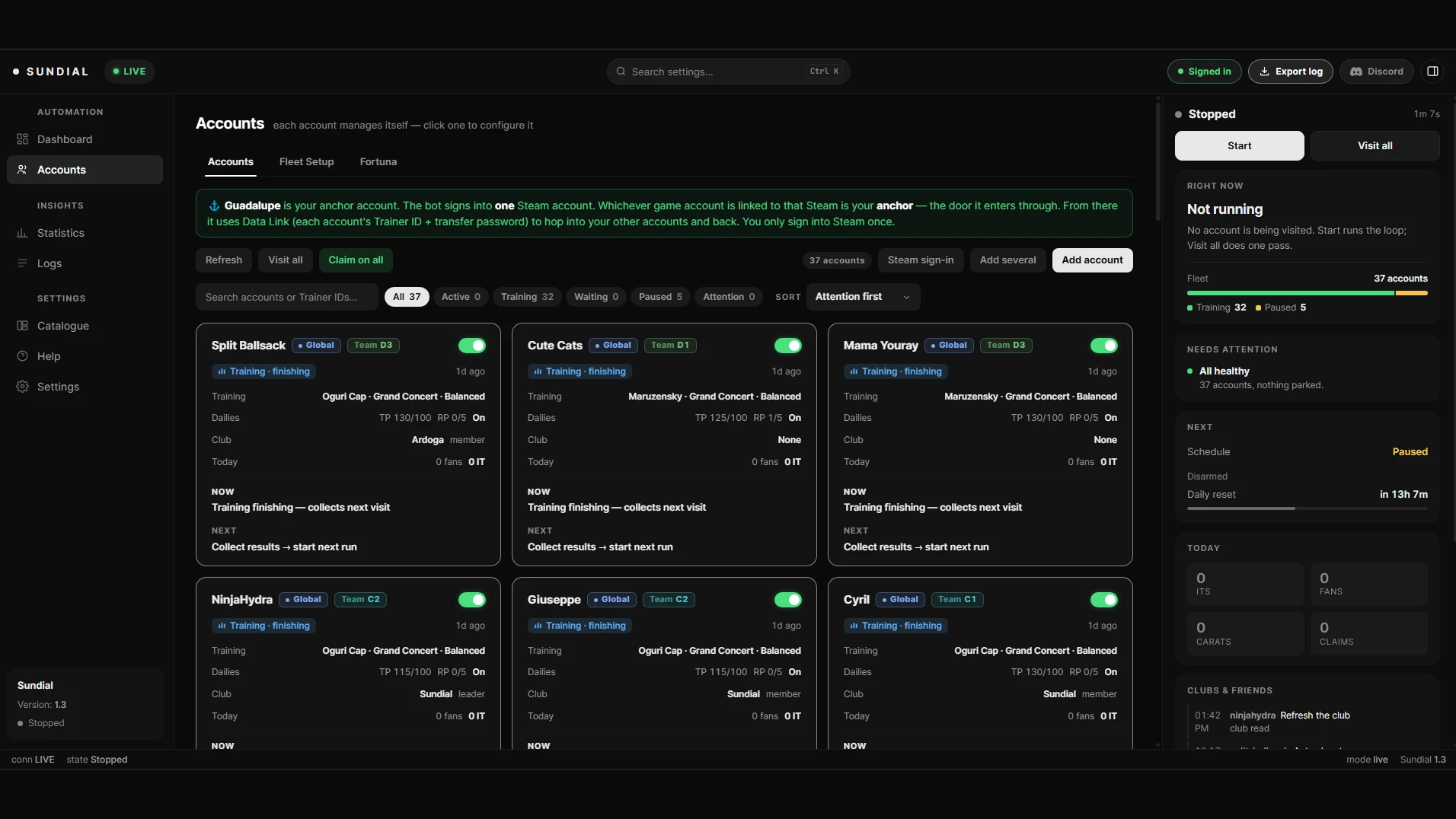Click the Start button in right panel

[1239, 146]
